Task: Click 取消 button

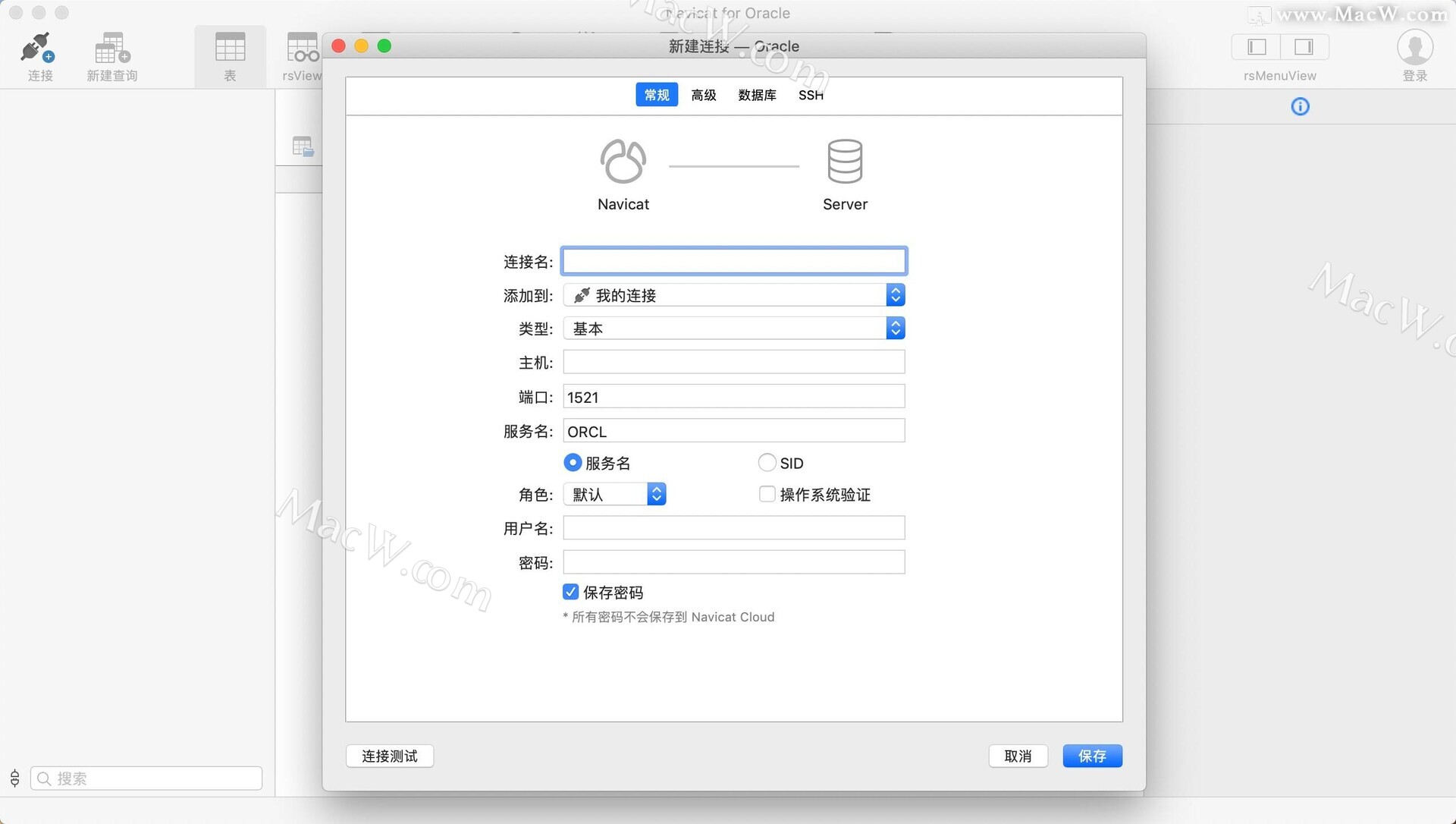Action: pos(1018,756)
